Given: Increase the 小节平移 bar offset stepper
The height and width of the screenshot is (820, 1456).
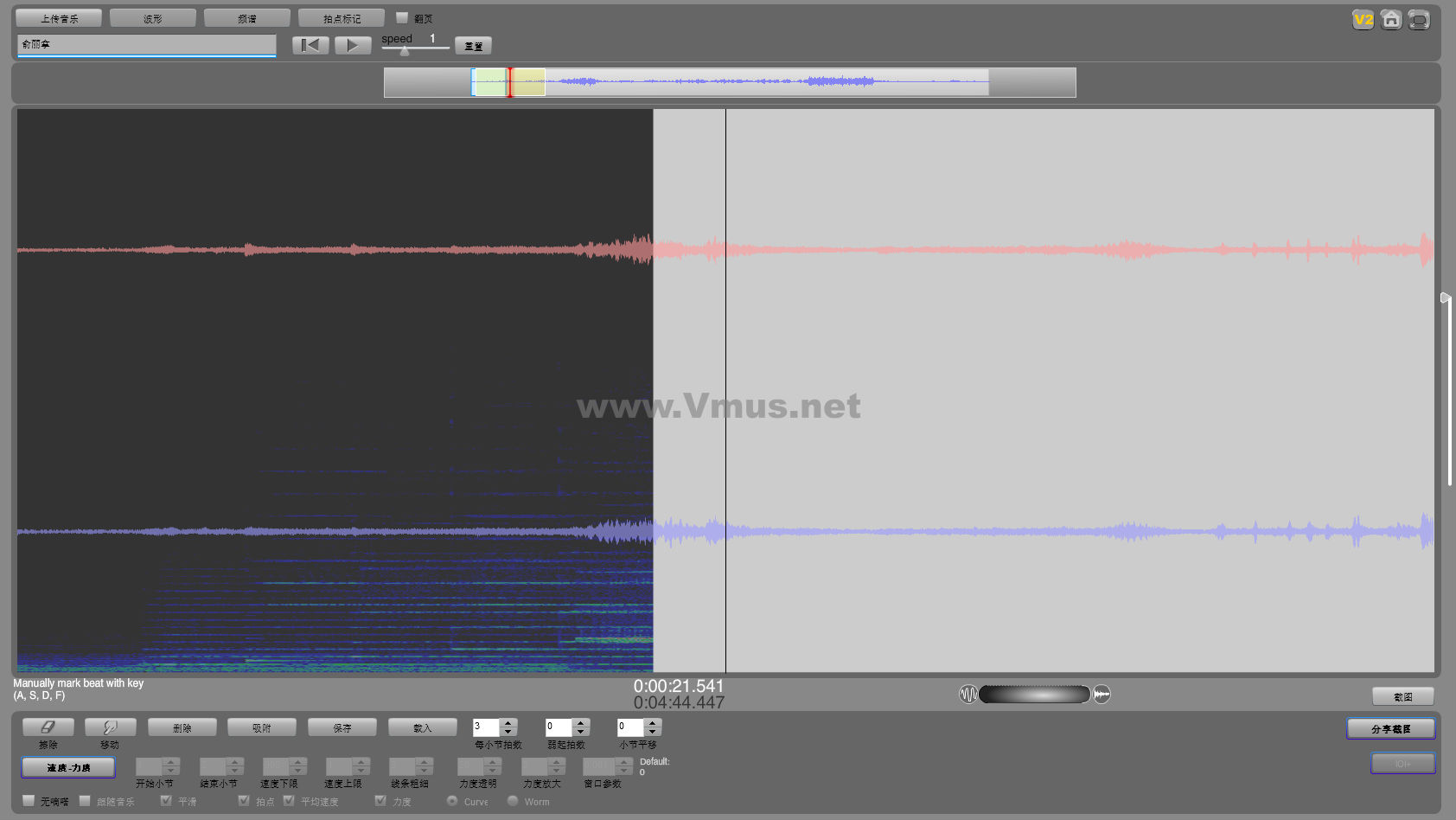Looking at the screenshot, I should point(653,723).
